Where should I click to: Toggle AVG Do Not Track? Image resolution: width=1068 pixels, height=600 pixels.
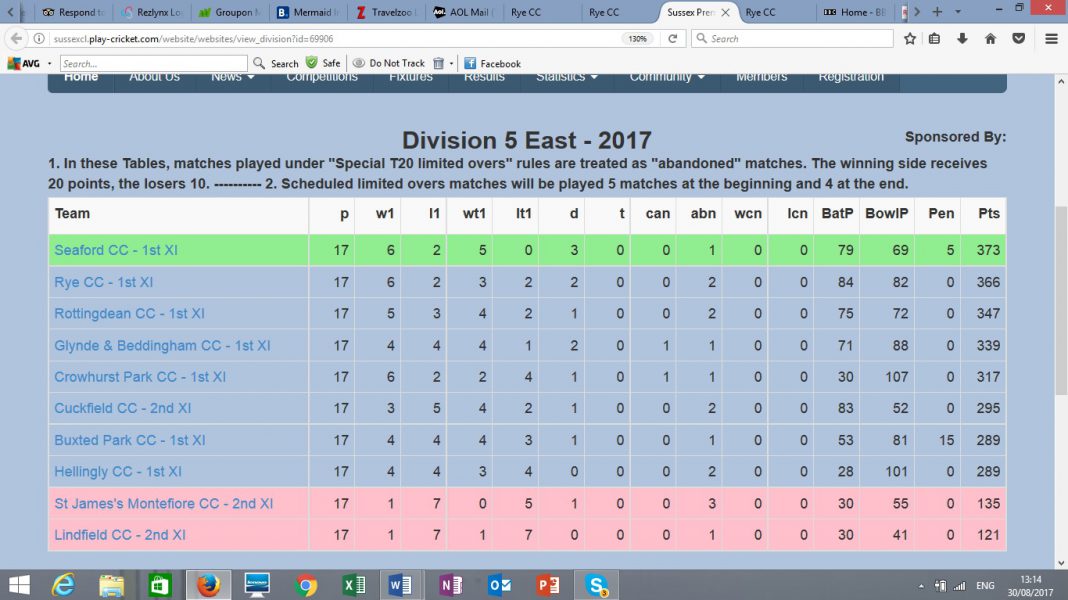tap(388, 63)
